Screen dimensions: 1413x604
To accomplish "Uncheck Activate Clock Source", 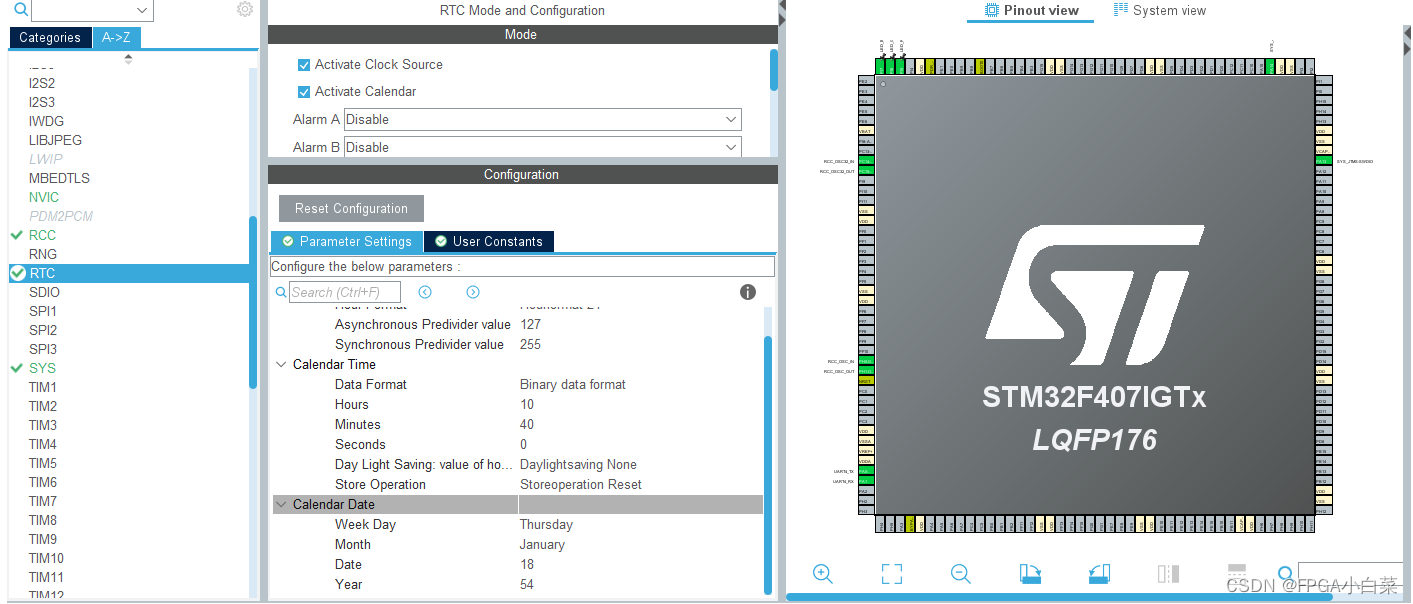I will coord(304,65).
